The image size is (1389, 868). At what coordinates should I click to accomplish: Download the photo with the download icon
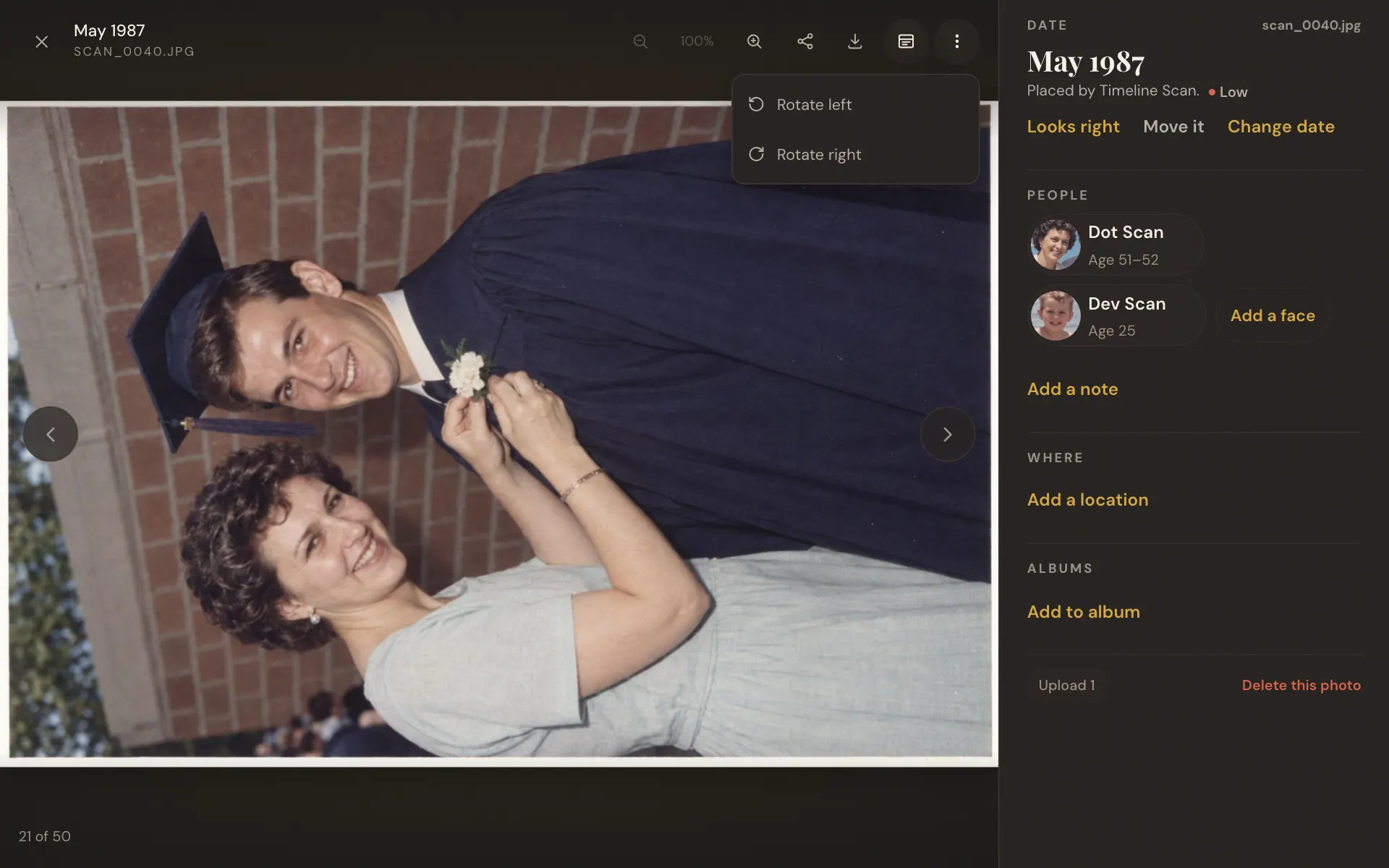pyautogui.click(x=855, y=41)
